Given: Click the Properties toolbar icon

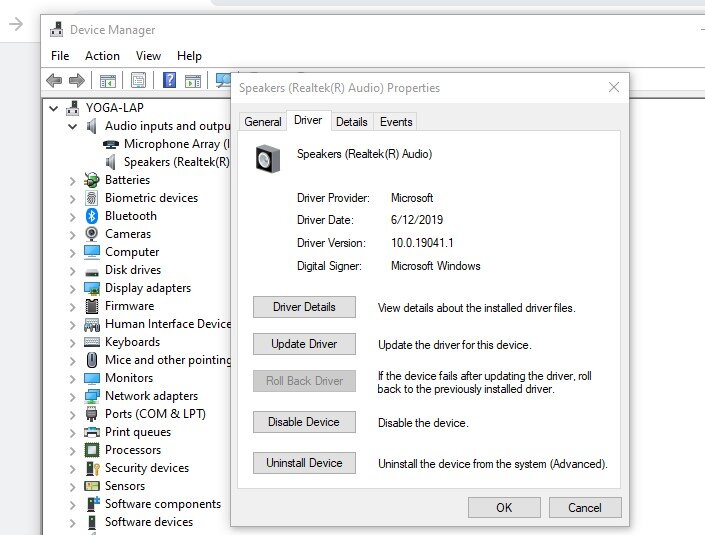Looking at the screenshot, I should point(138,80).
